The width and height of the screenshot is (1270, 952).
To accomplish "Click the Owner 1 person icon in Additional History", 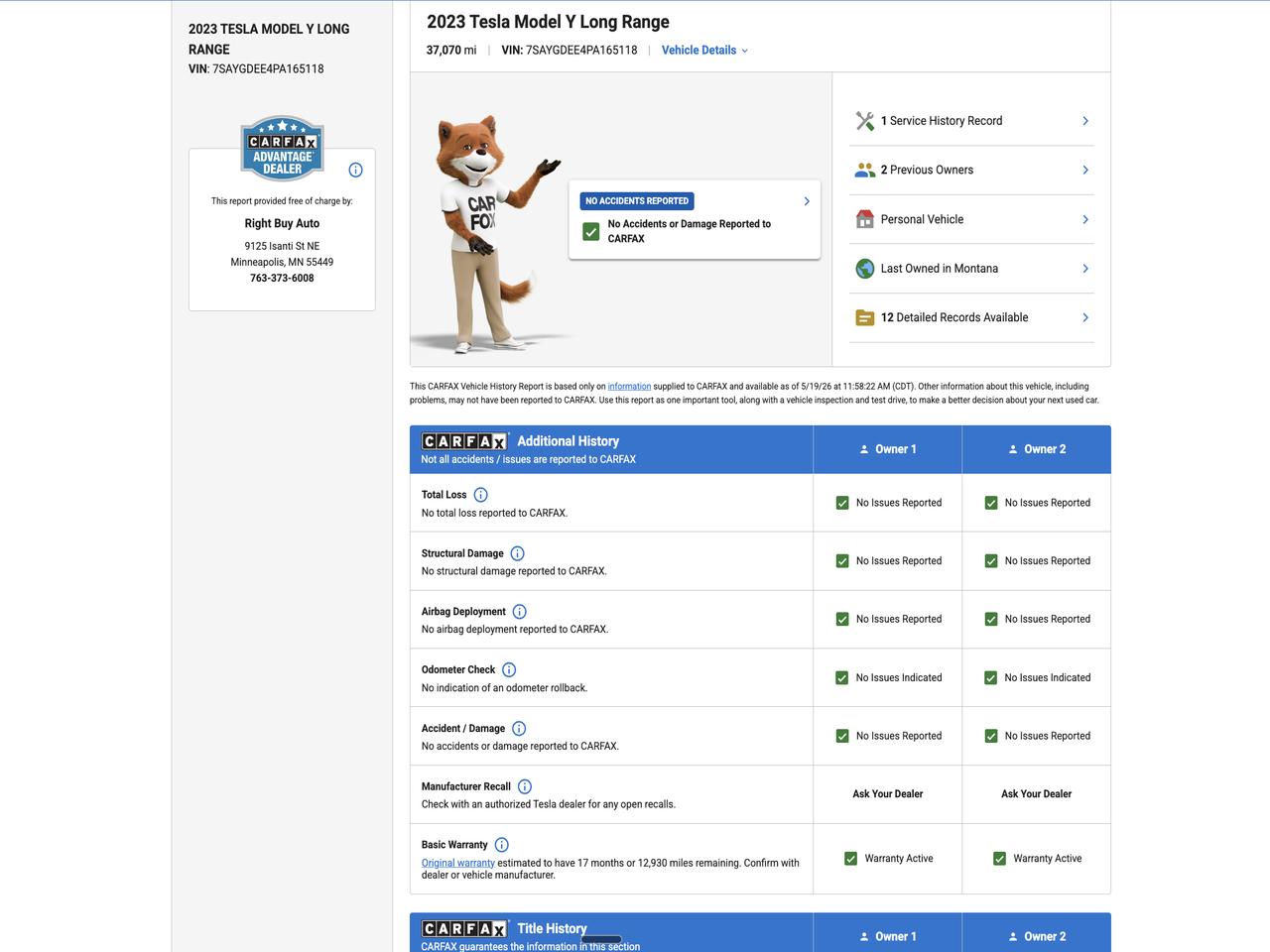I will (864, 449).
